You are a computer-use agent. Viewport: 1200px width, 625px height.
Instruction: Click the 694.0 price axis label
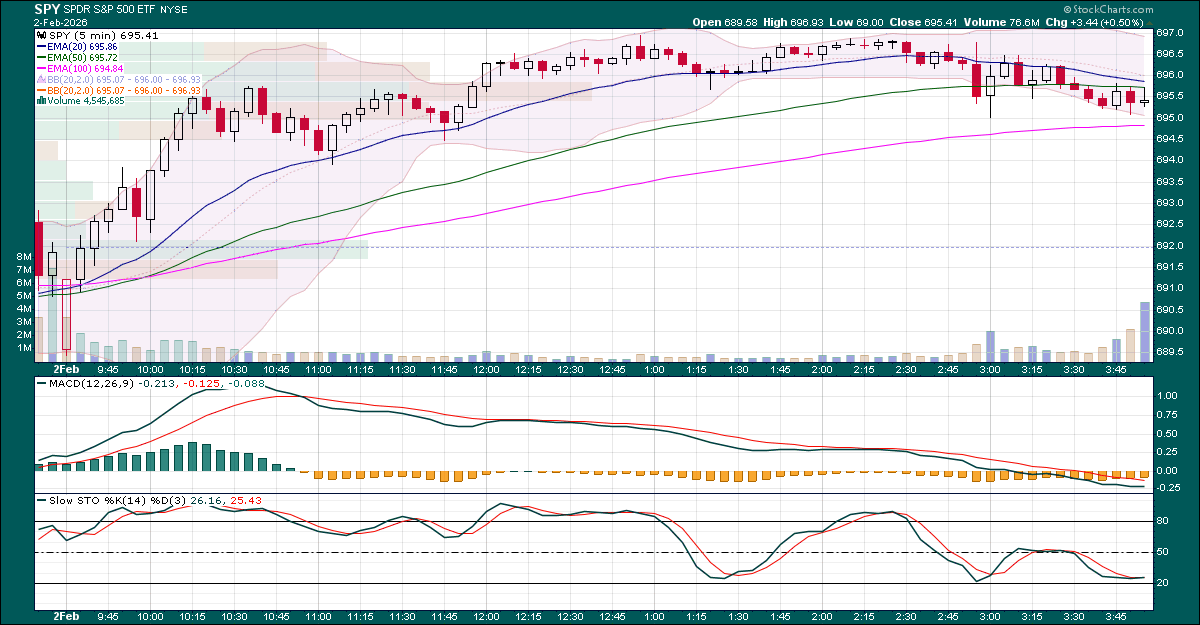click(1169, 160)
